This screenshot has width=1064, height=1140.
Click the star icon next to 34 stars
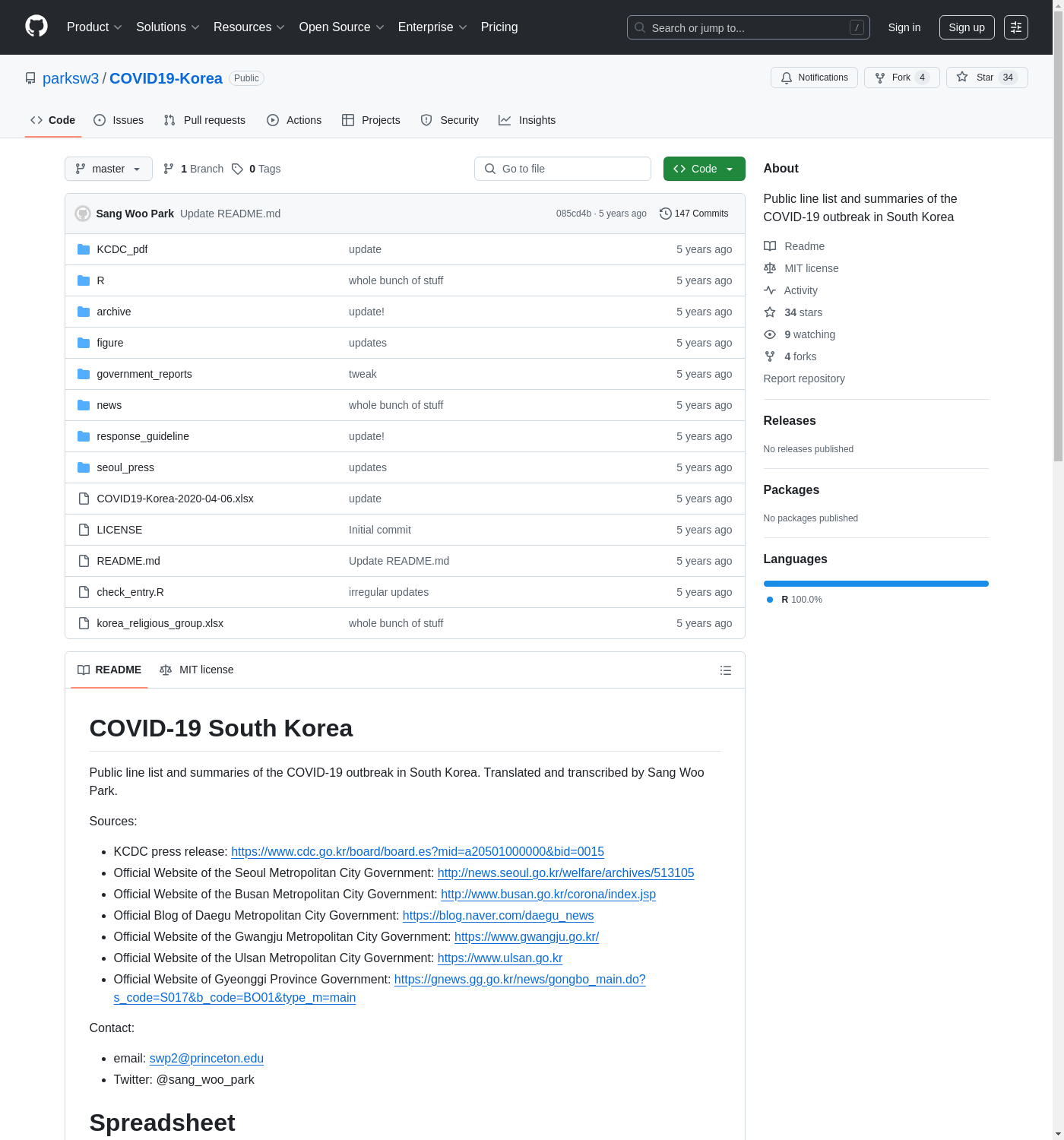pyautogui.click(x=770, y=312)
